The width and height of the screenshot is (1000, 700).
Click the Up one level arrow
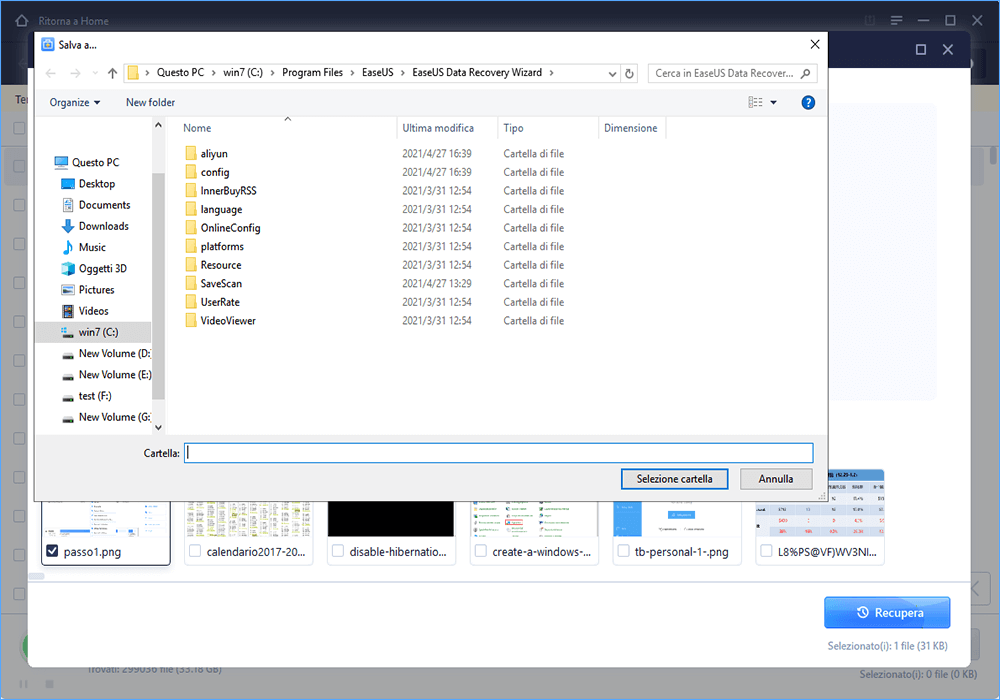[x=112, y=74]
